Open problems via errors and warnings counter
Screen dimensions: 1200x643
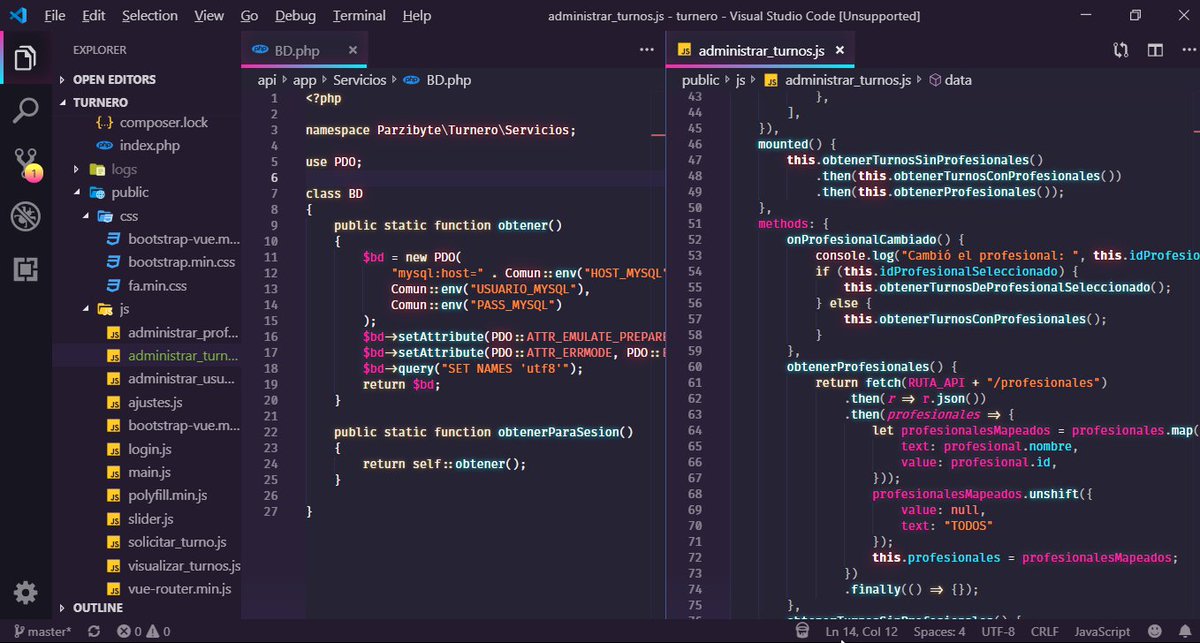pyautogui.click(x=142, y=632)
